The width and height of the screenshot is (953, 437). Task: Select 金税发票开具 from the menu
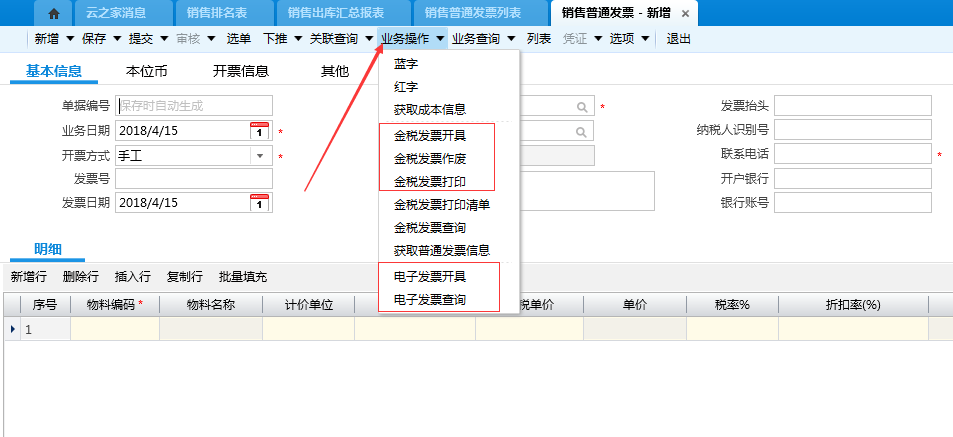429,135
